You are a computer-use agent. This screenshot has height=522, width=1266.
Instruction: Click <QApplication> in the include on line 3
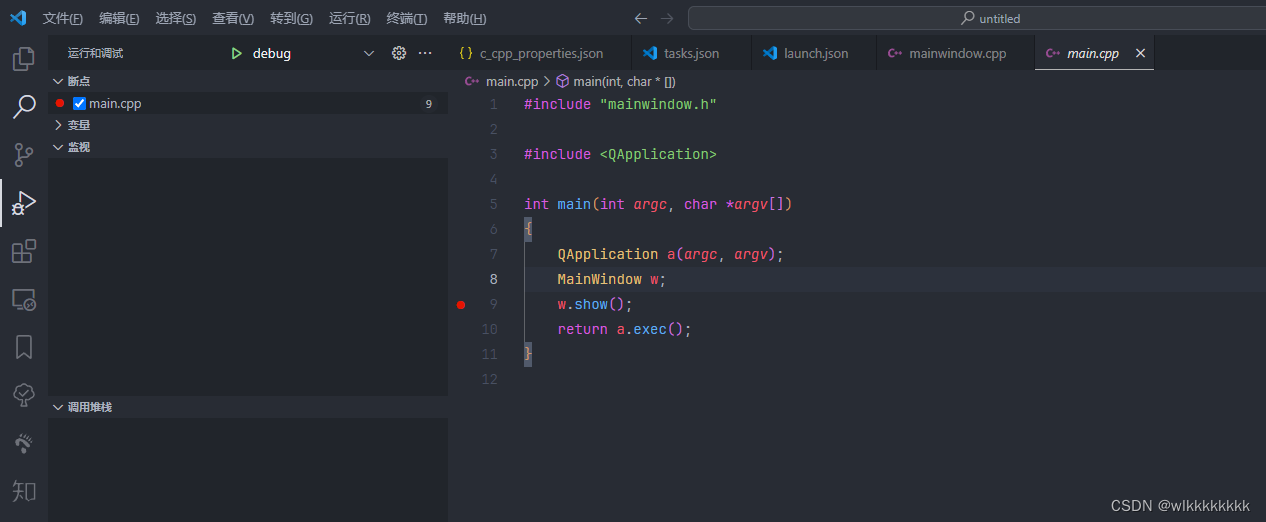[658, 154]
